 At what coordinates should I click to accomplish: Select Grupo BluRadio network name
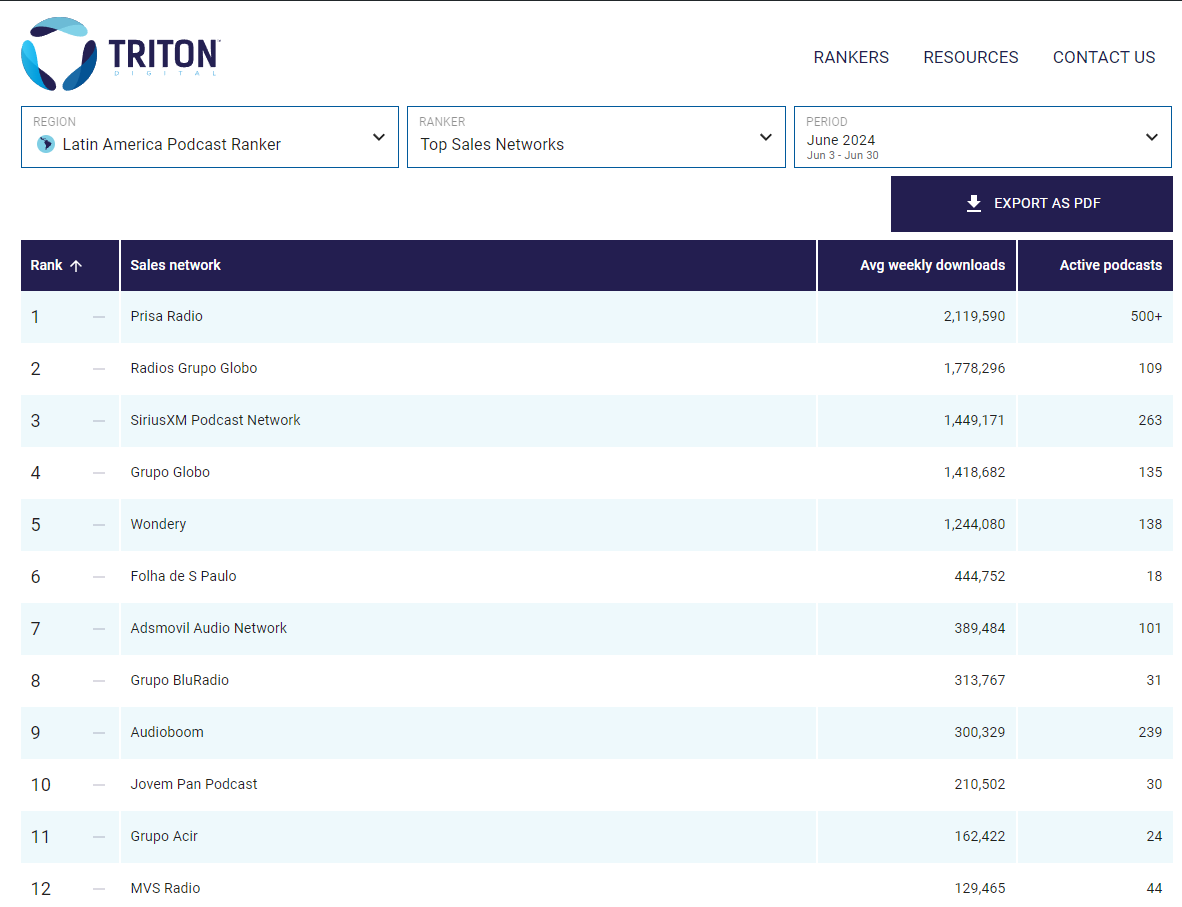pos(179,680)
